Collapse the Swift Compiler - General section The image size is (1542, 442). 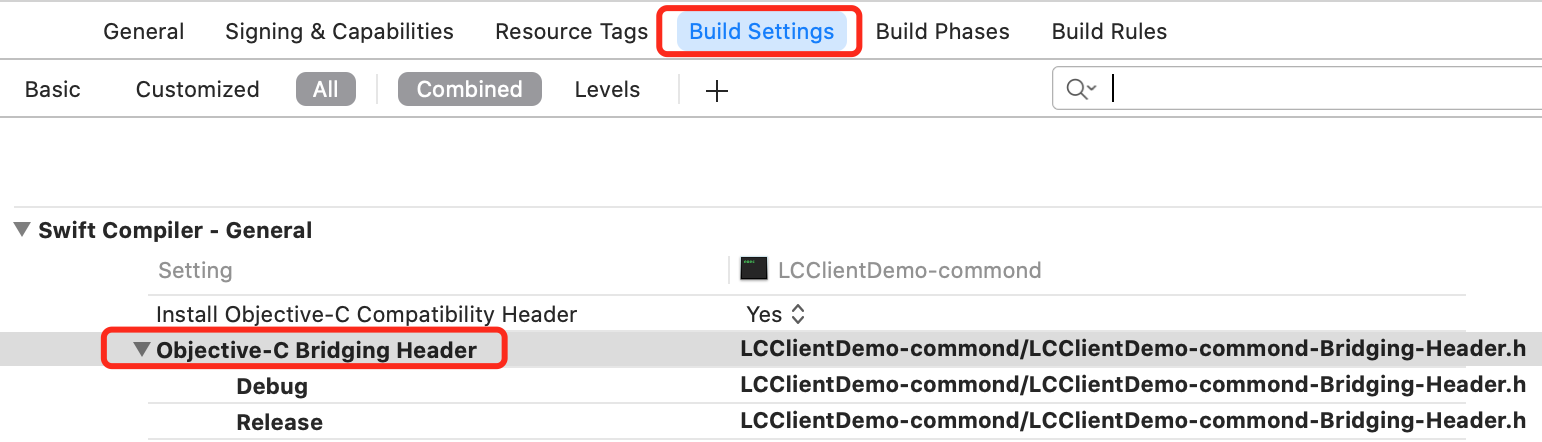click(x=22, y=230)
